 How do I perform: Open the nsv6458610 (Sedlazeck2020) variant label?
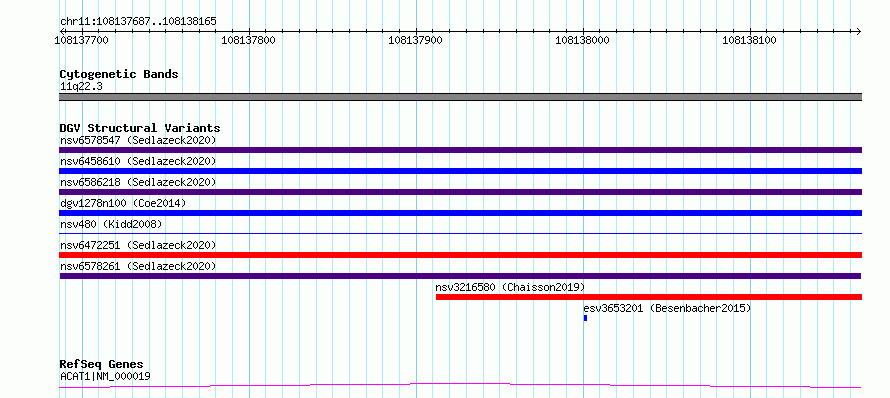click(138, 161)
